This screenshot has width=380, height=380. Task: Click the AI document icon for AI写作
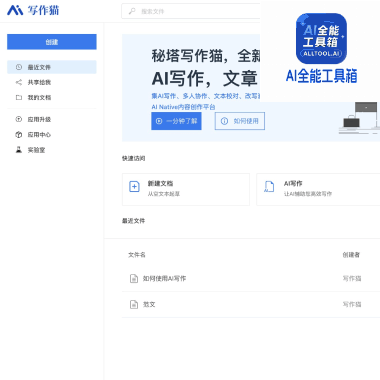click(x=269, y=187)
